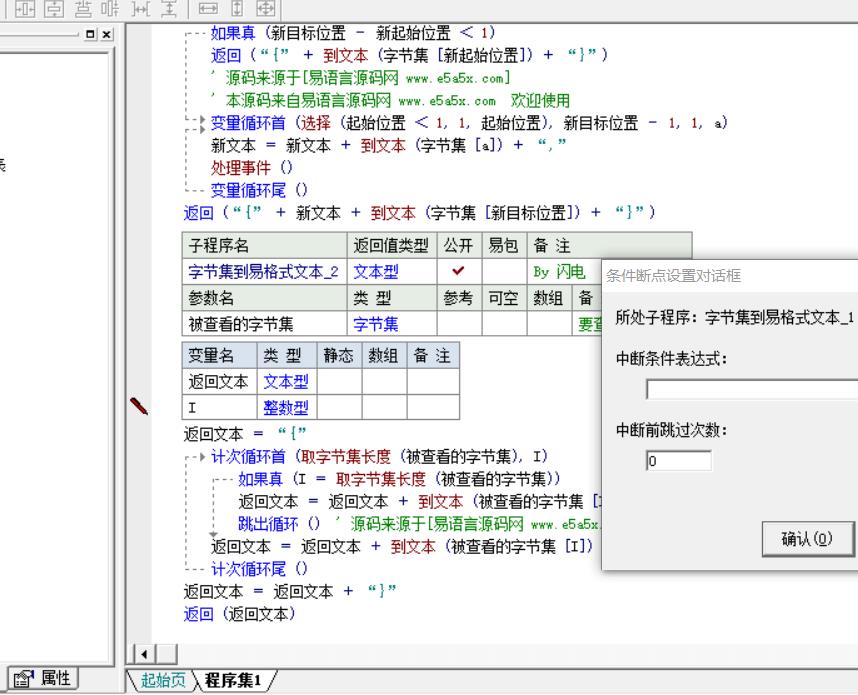Image resolution: width=858 pixels, height=695 pixels.
Task: Select parameter name 被查看的字节集 cell
Action: pyautogui.click(x=264, y=324)
